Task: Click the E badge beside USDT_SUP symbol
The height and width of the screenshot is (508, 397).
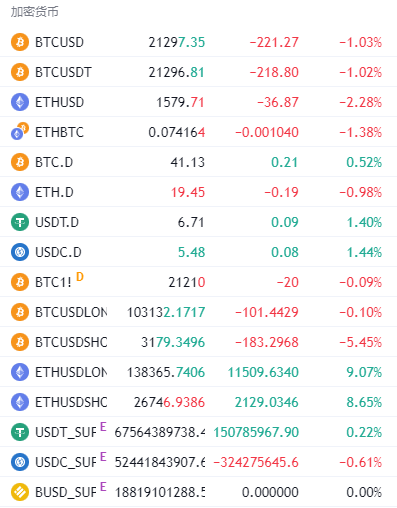Action: [103, 426]
